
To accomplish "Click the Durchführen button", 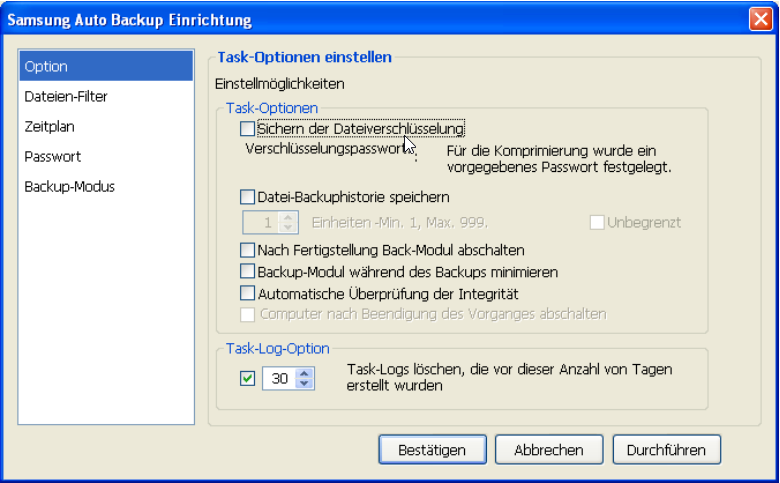I will 667,450.
